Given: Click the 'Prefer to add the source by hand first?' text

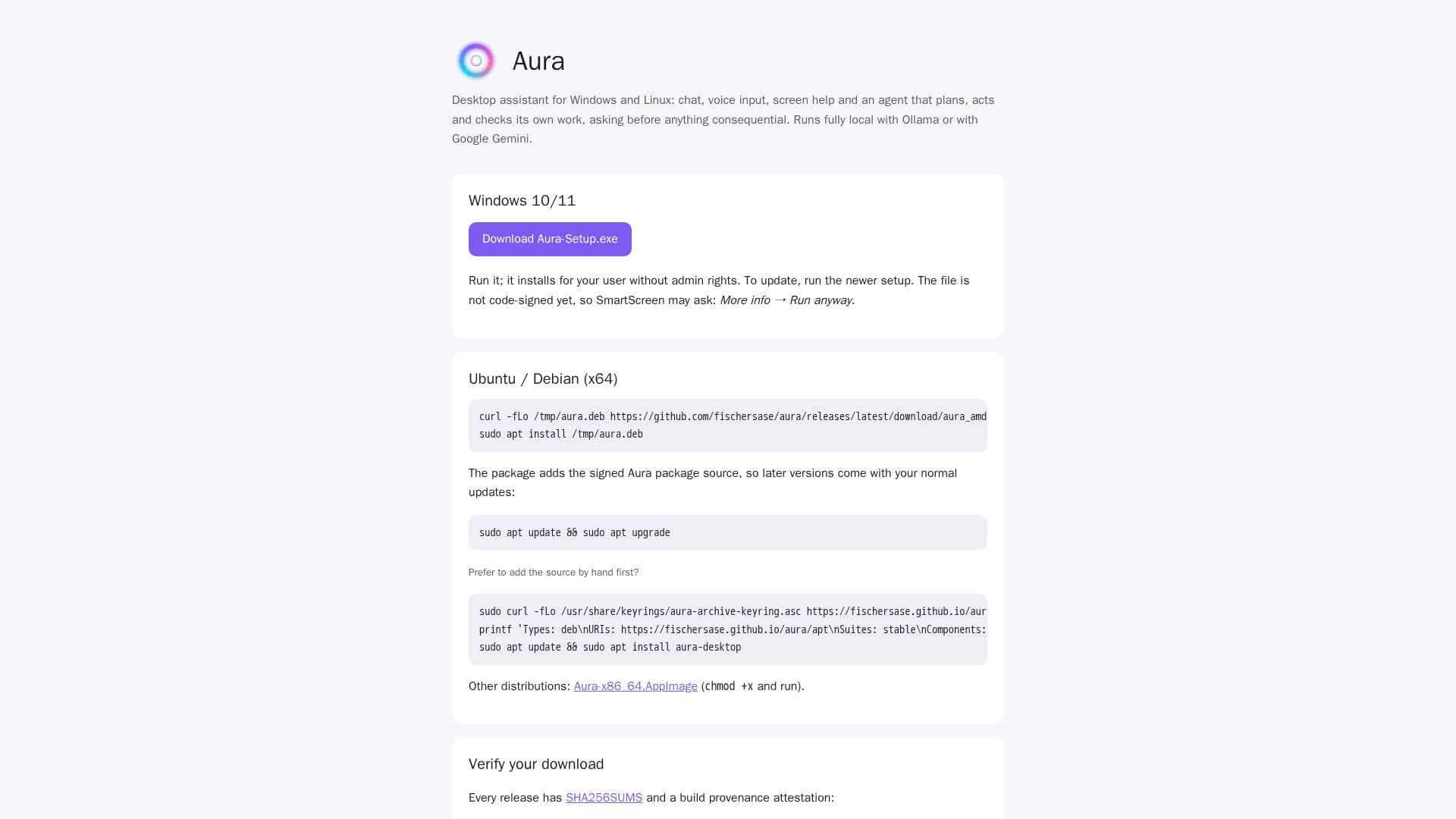Looking at the screenshot, I should point(554,573).
